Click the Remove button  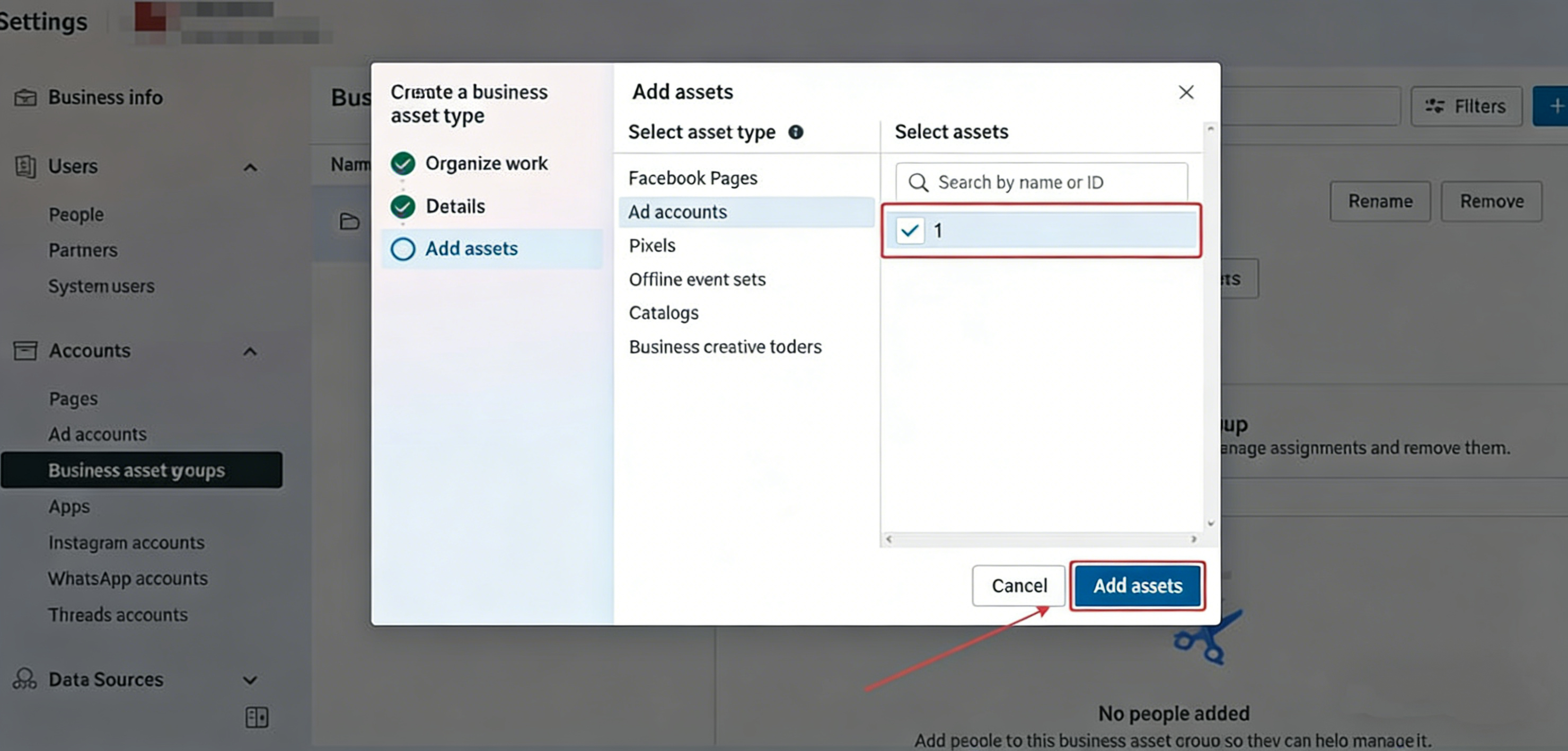(1492, 201)
